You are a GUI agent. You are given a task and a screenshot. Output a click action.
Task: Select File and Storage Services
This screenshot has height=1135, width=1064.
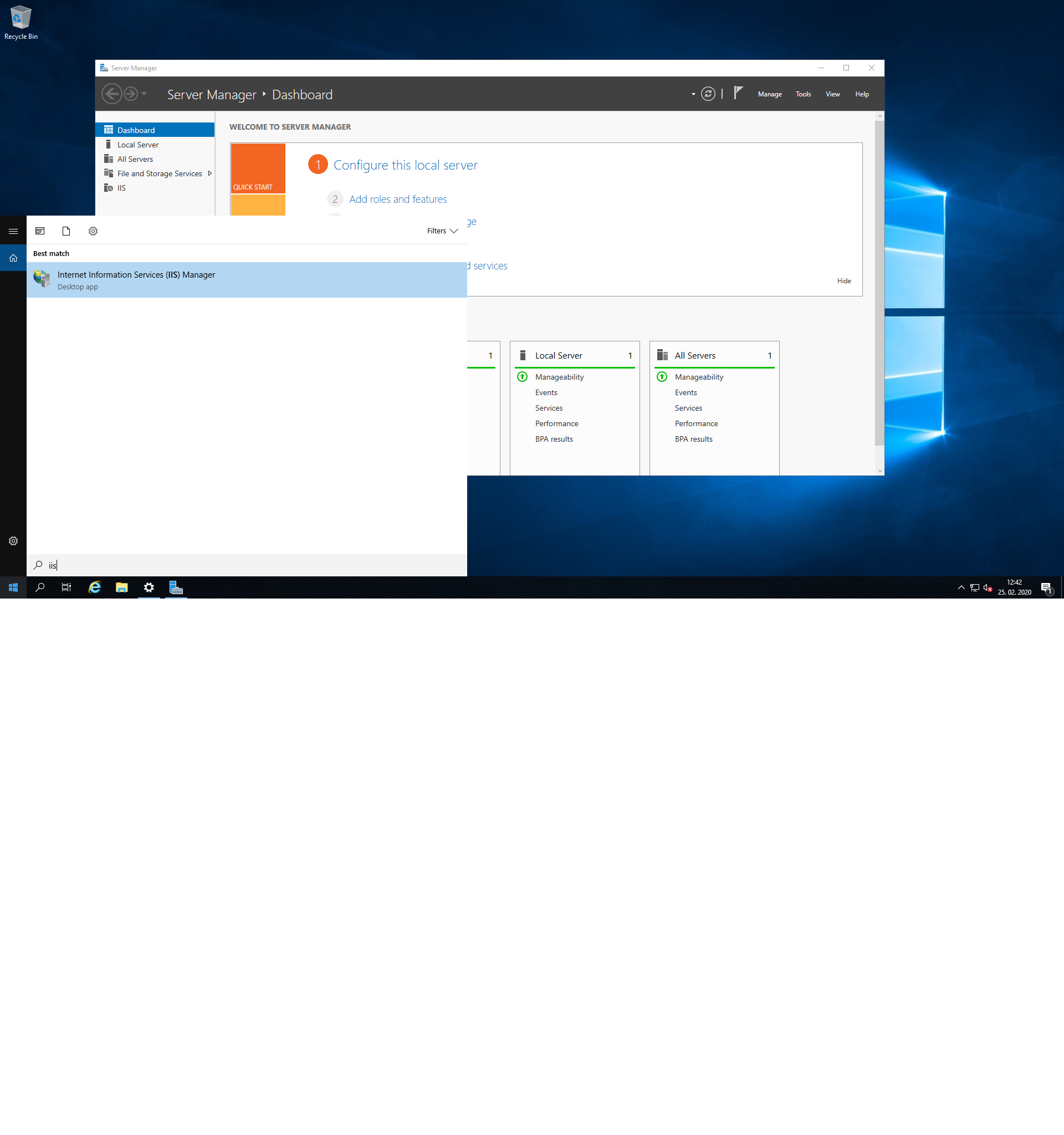point(155,173)
